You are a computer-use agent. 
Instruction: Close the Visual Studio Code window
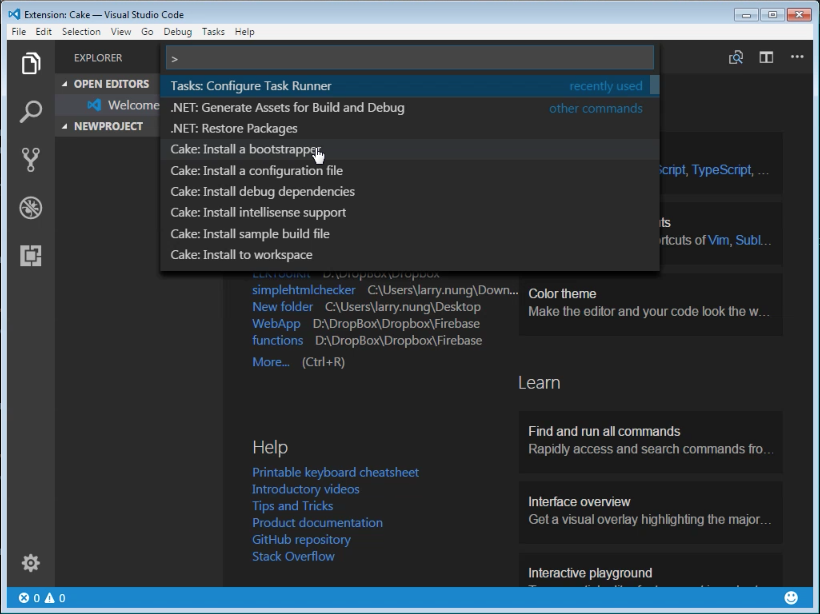(799, 15)
